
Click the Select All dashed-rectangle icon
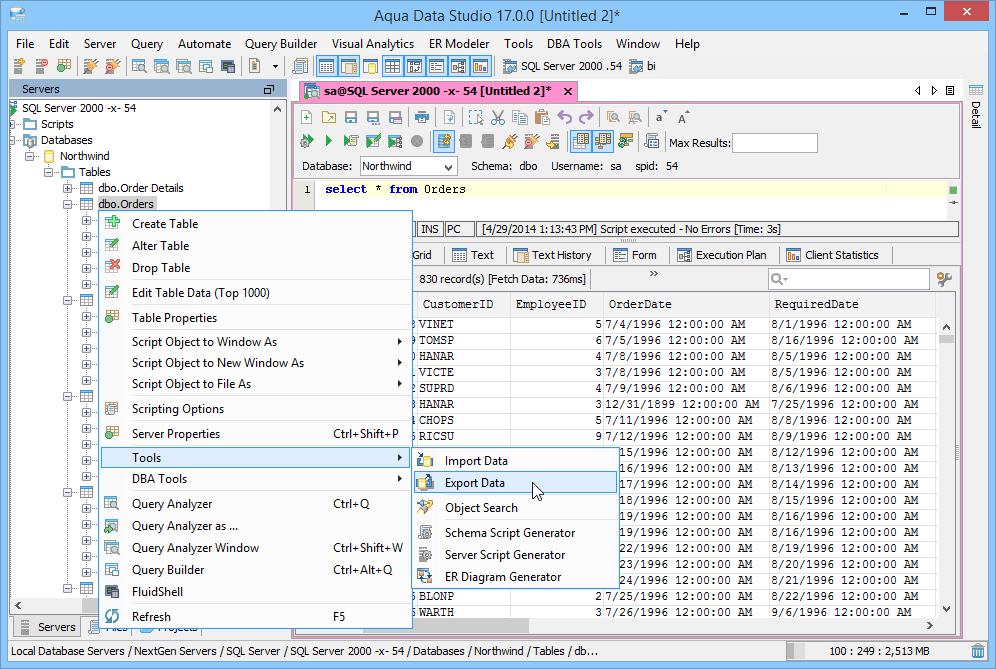[476, 117]
